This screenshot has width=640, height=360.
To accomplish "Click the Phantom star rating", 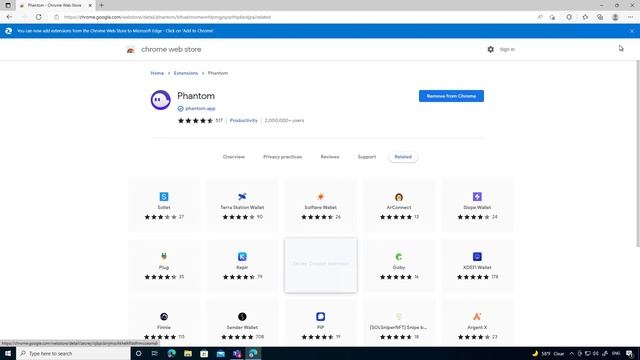I will [x=196, y=120].
